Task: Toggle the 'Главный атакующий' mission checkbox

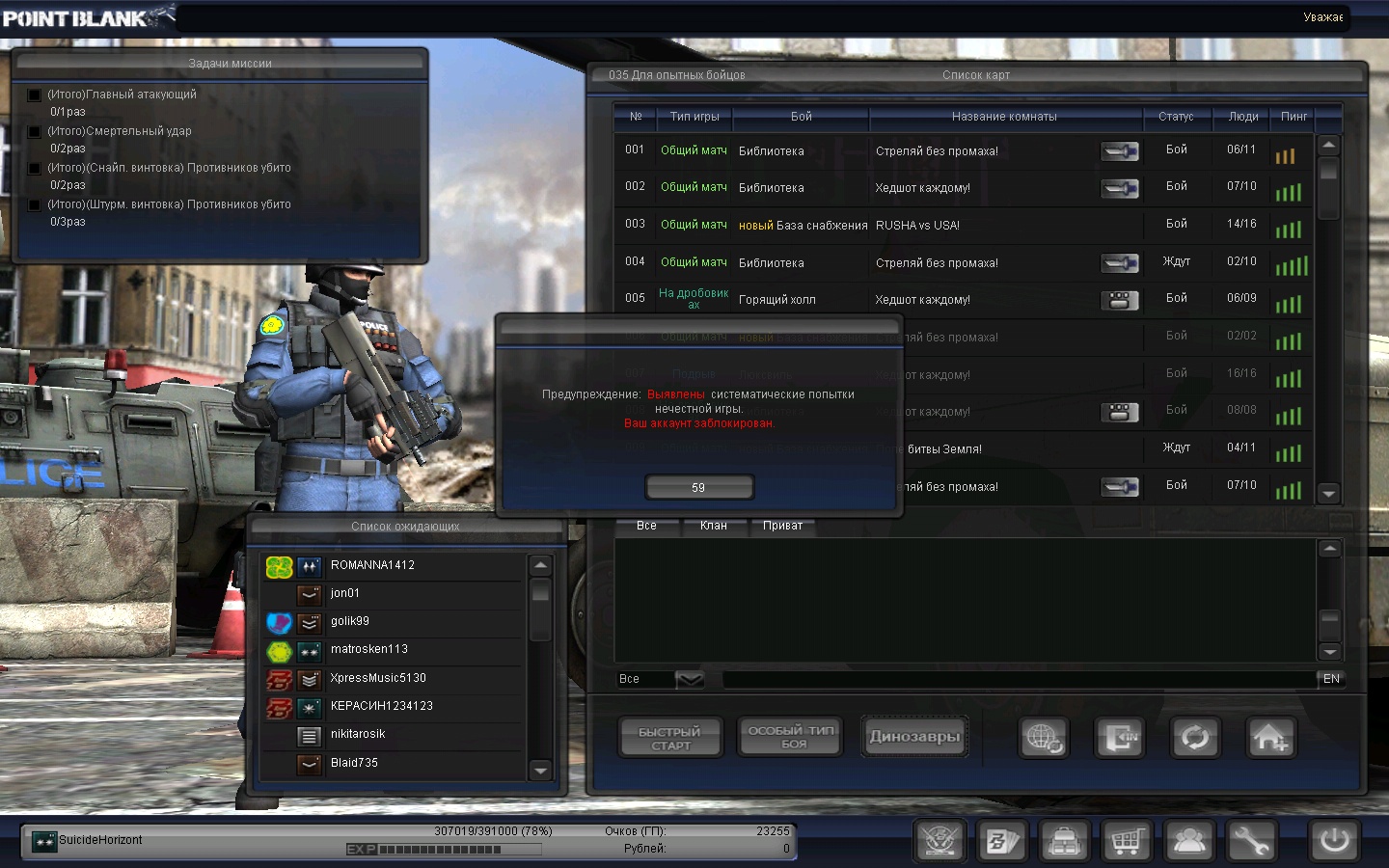Action: 35,95
